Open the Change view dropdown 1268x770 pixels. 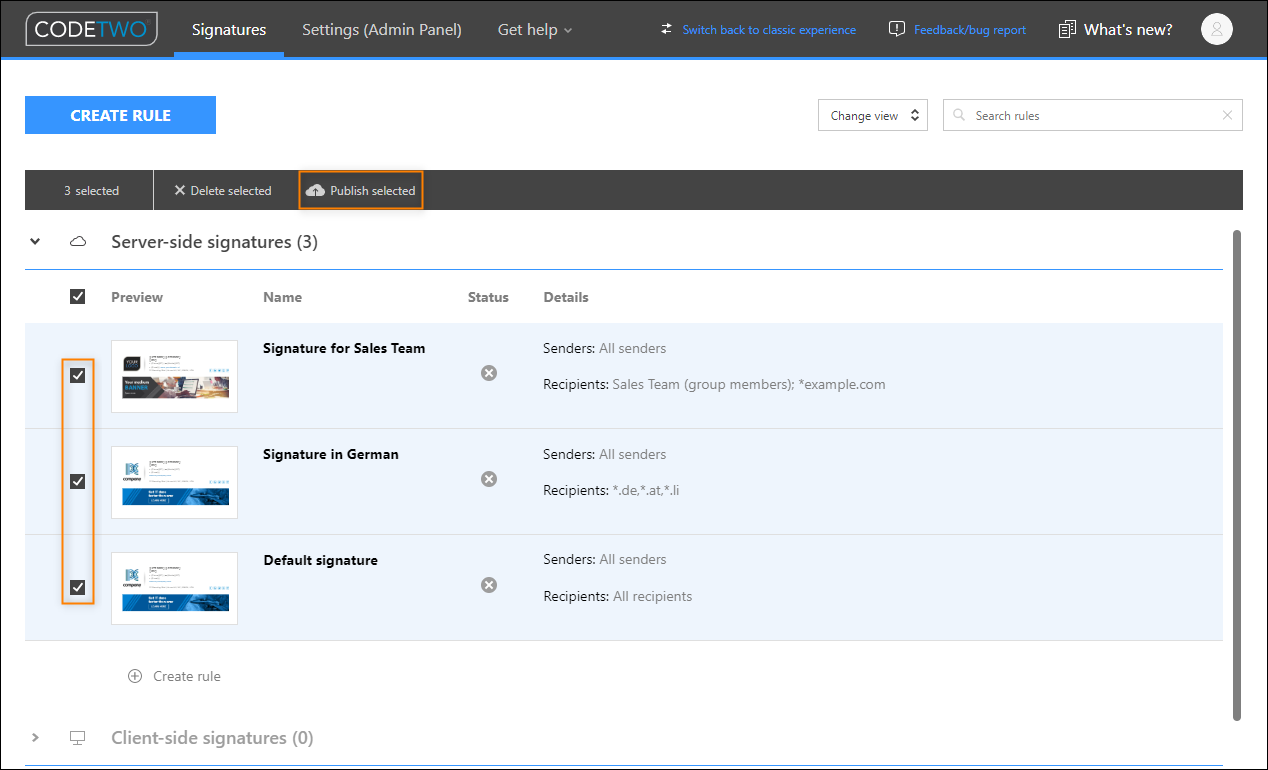pos(873,115)
